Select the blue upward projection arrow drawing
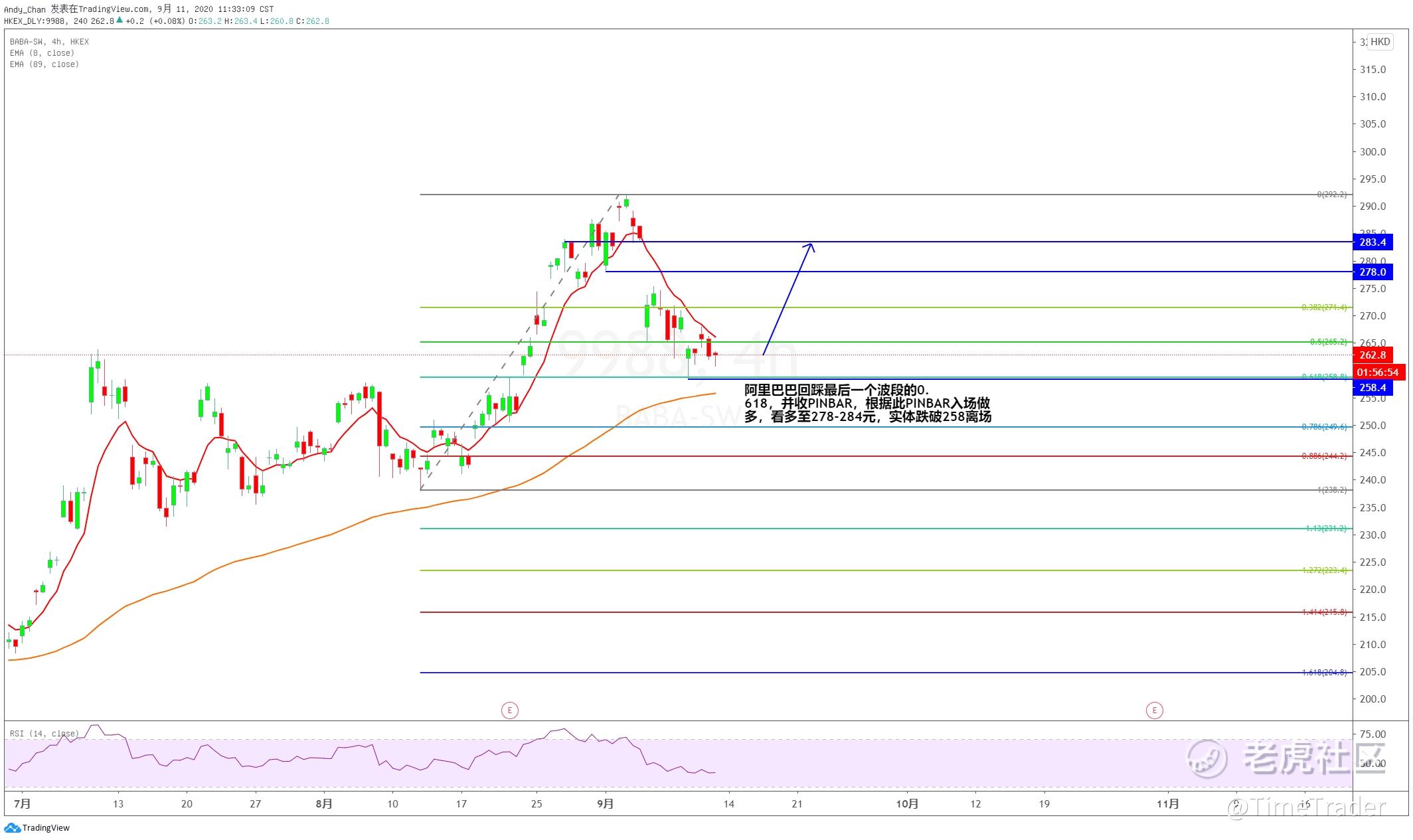1413x840 pixels. [789, 299]
